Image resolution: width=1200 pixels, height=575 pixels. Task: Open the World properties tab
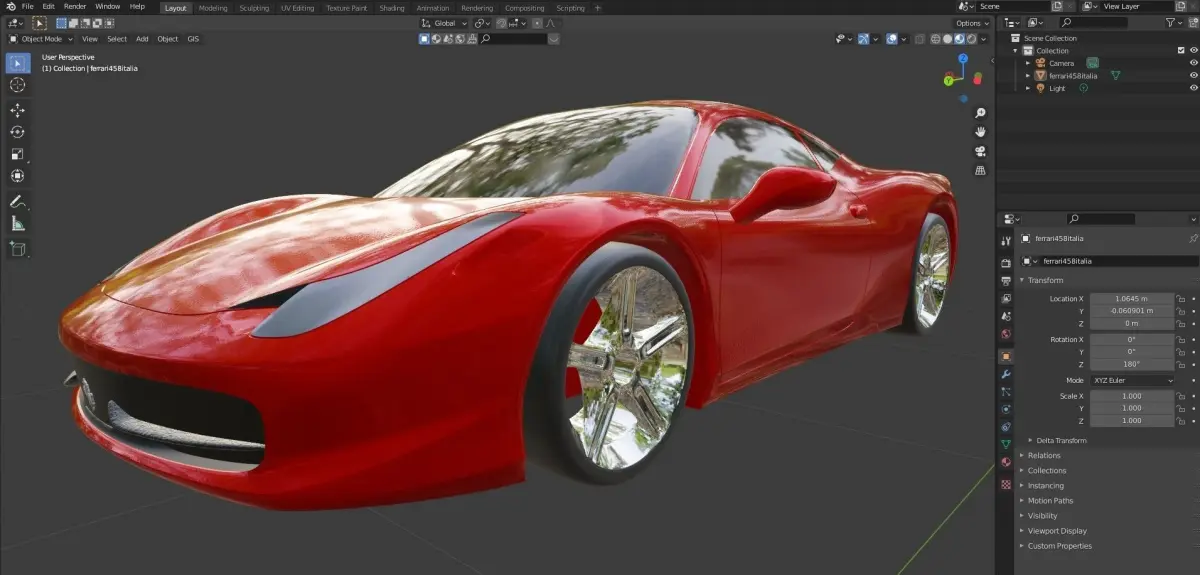pyautogui.click(x=1006, y=334)
